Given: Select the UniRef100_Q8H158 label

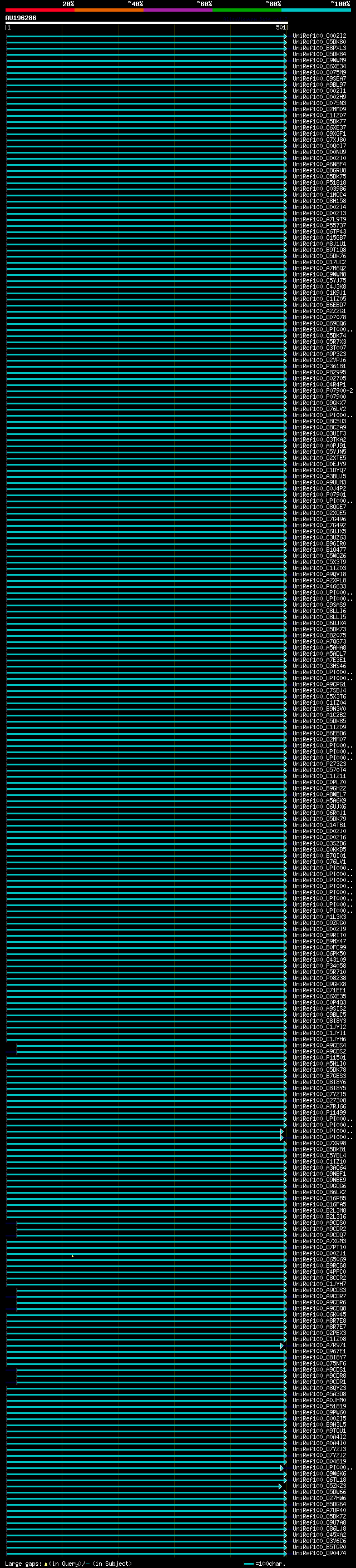Looking at the screenshot, I should click(x=319, y=201).
